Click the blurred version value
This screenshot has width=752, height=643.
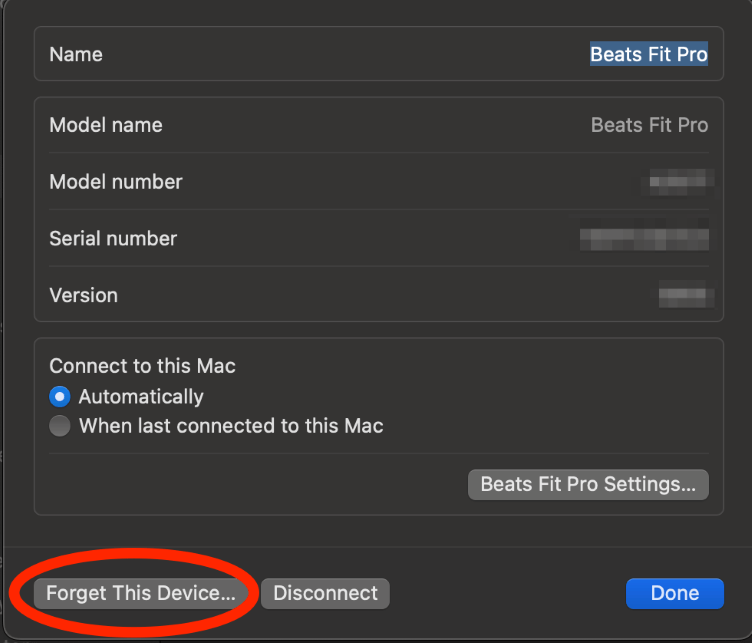click(x=685, y=295)
